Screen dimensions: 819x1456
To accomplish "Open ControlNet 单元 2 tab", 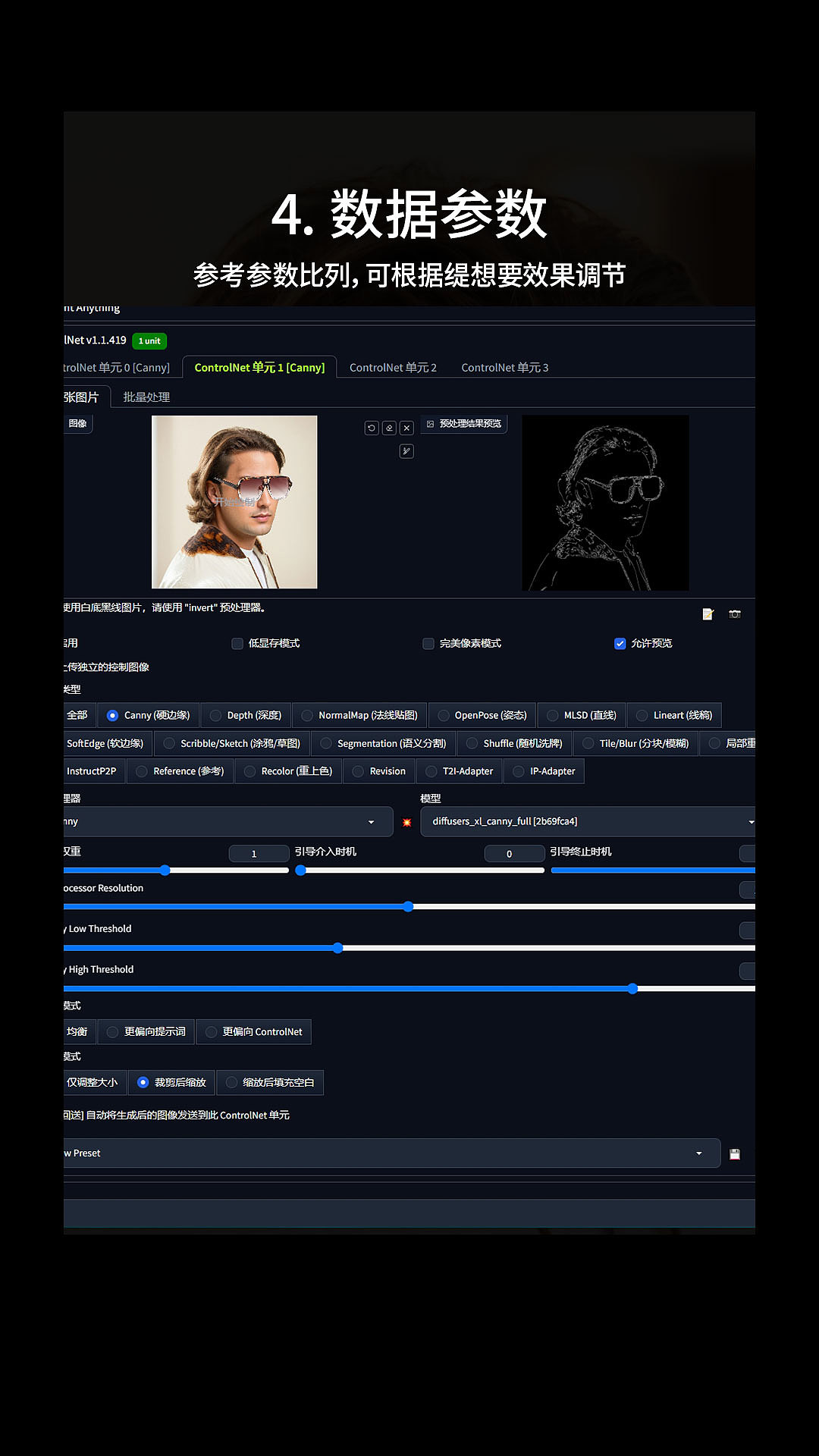I will point(393,367).
